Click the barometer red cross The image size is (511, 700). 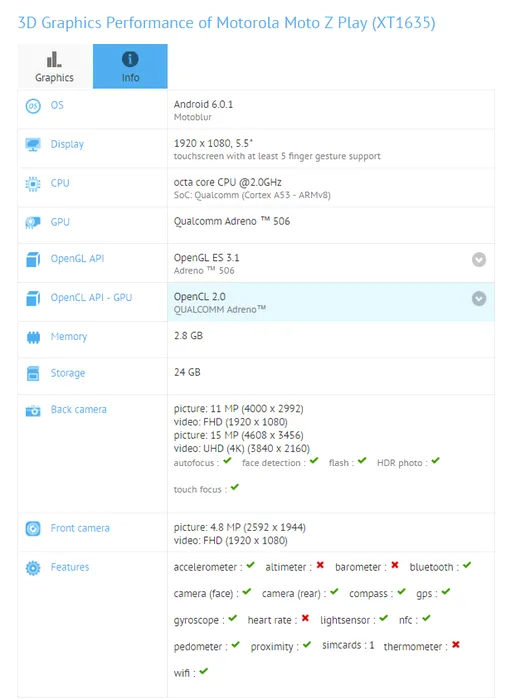[x=395, y=565]
